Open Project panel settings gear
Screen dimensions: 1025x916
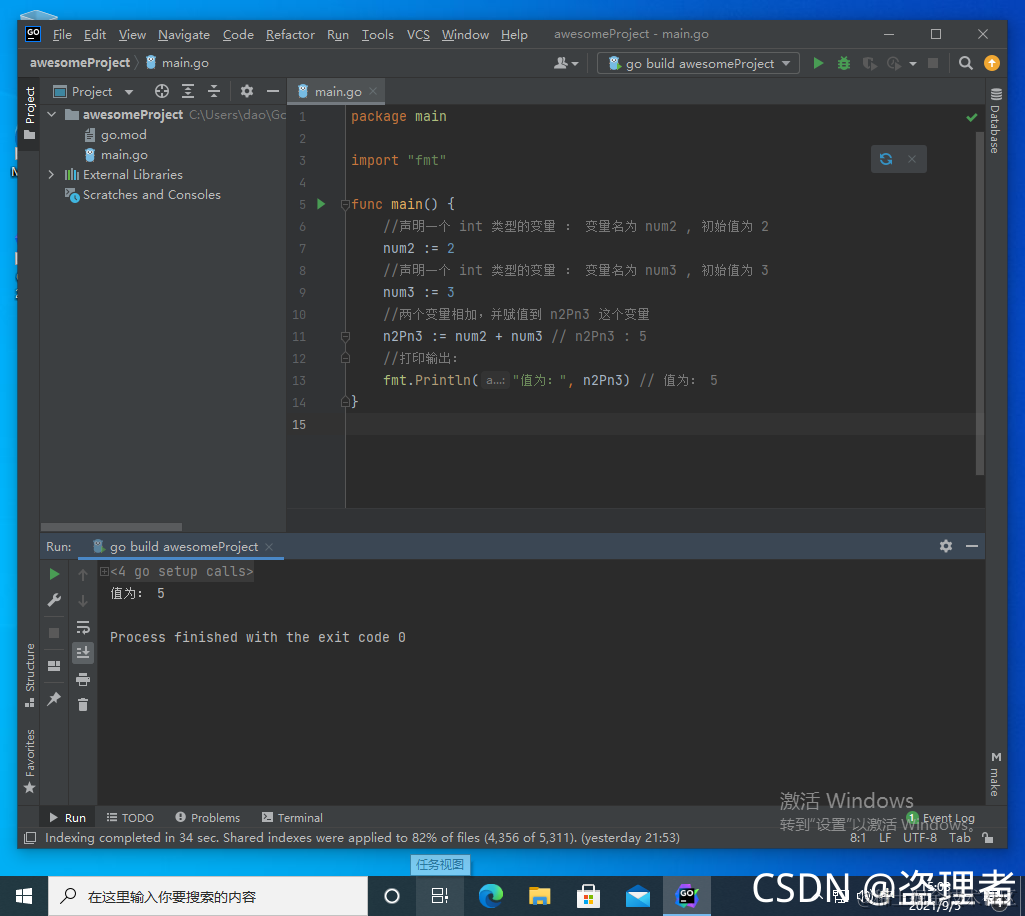246,92
